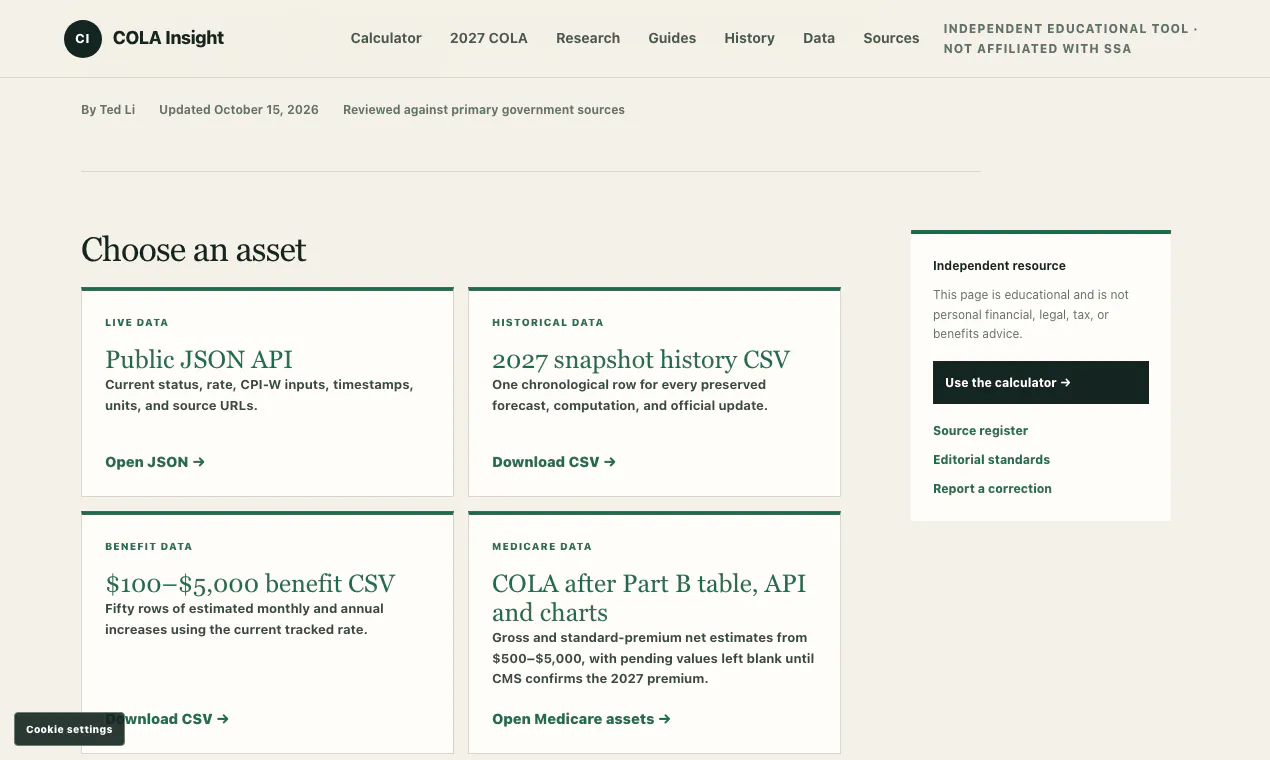
Task: Click the Choose an asset heading
Action: (x=194, y=249)
